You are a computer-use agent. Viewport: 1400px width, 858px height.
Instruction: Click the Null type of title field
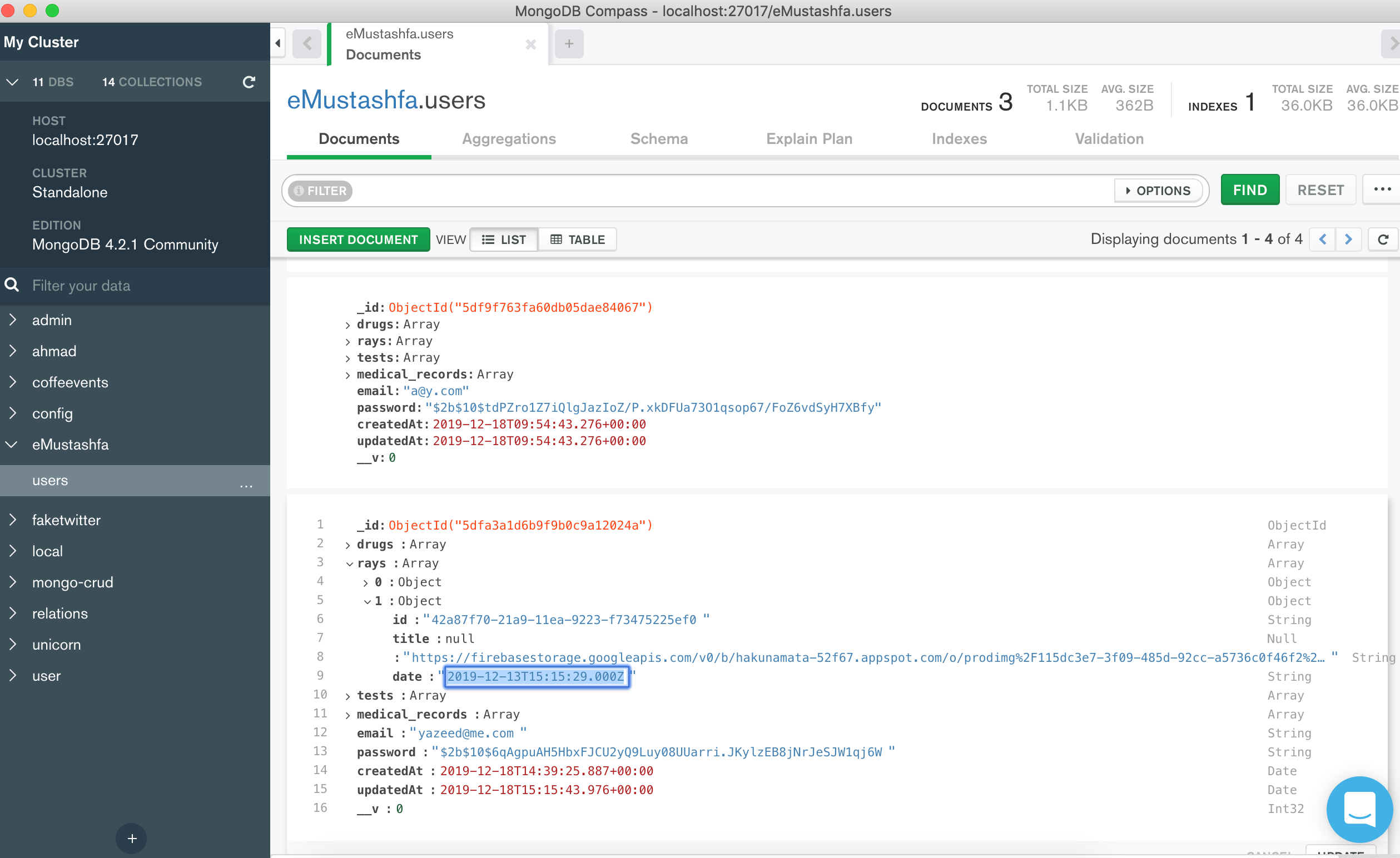pyautogui.click(x=1282, y=638)
